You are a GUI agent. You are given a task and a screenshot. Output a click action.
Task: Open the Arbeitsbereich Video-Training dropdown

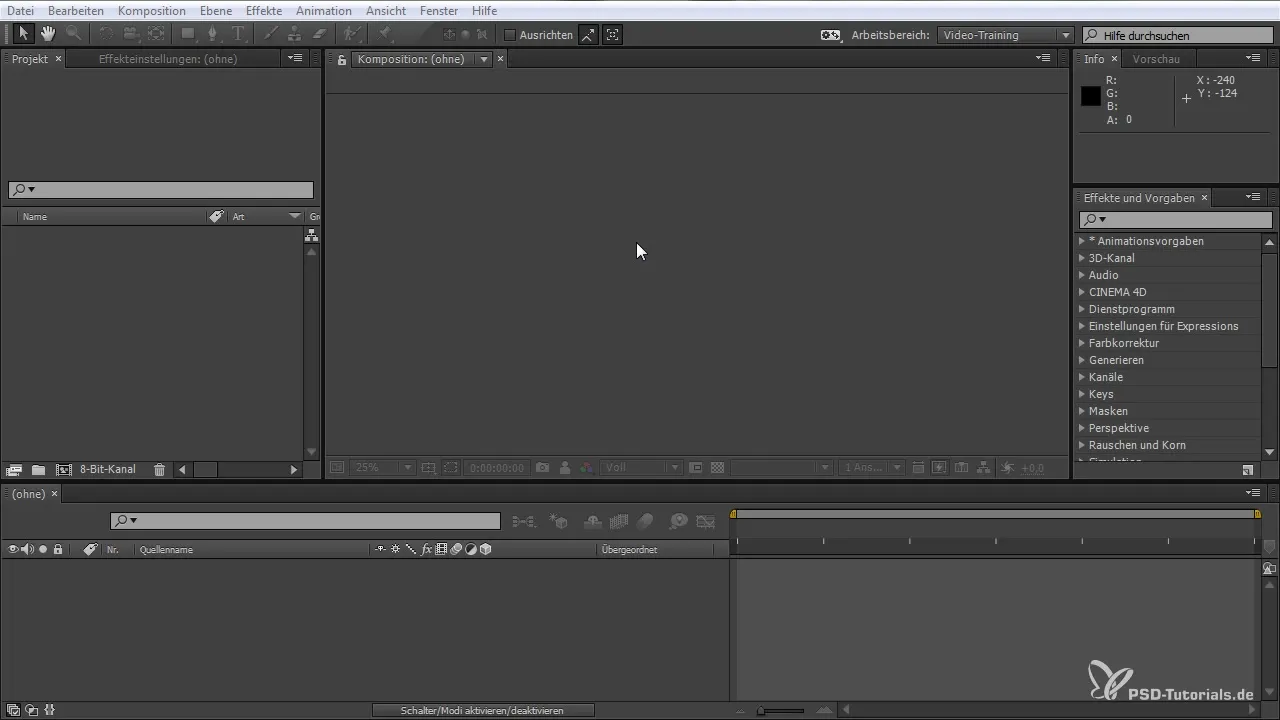(x=1006, y=35)
